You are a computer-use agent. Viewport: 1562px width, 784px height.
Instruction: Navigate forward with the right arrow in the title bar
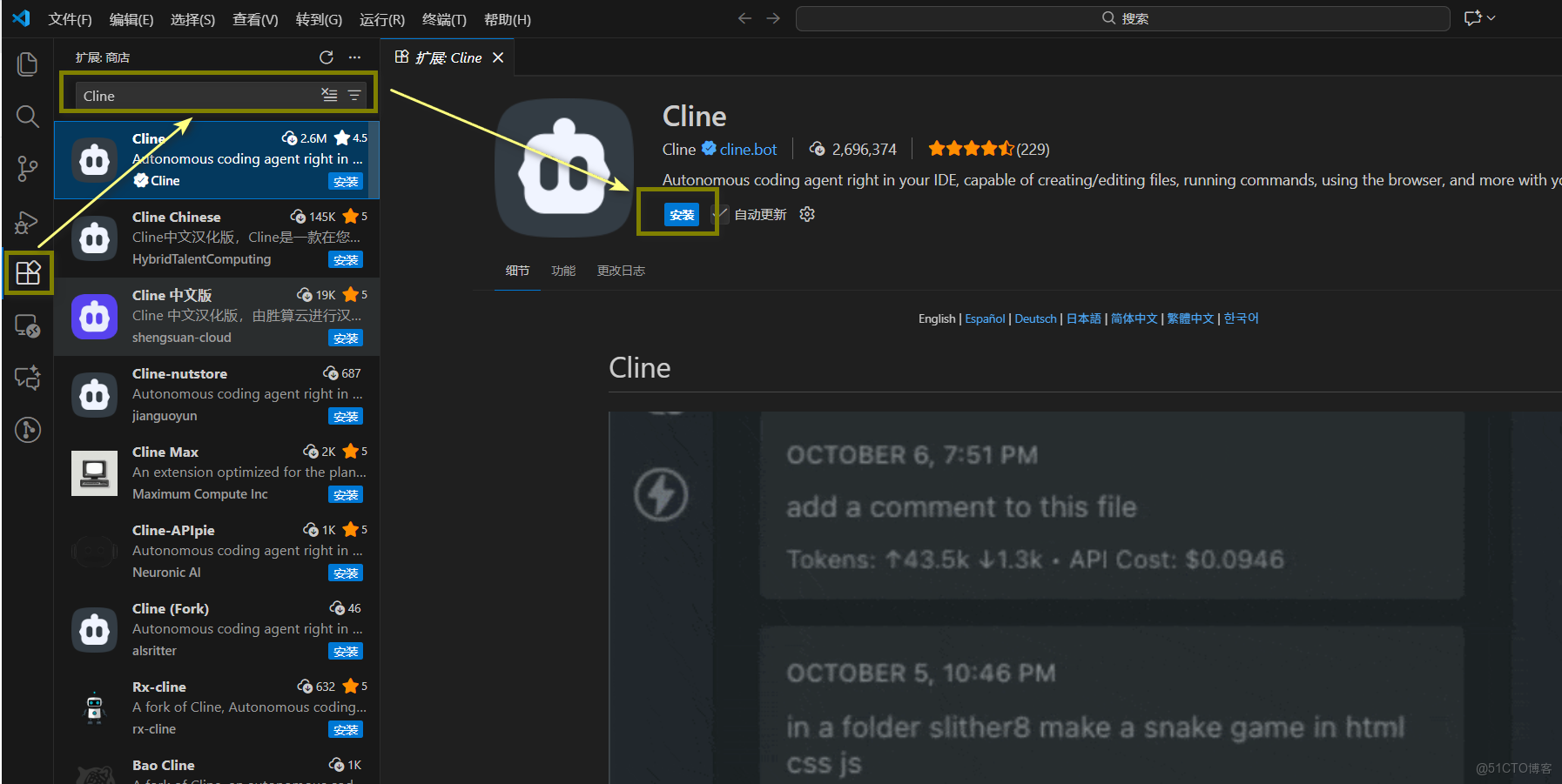(773, 18)
